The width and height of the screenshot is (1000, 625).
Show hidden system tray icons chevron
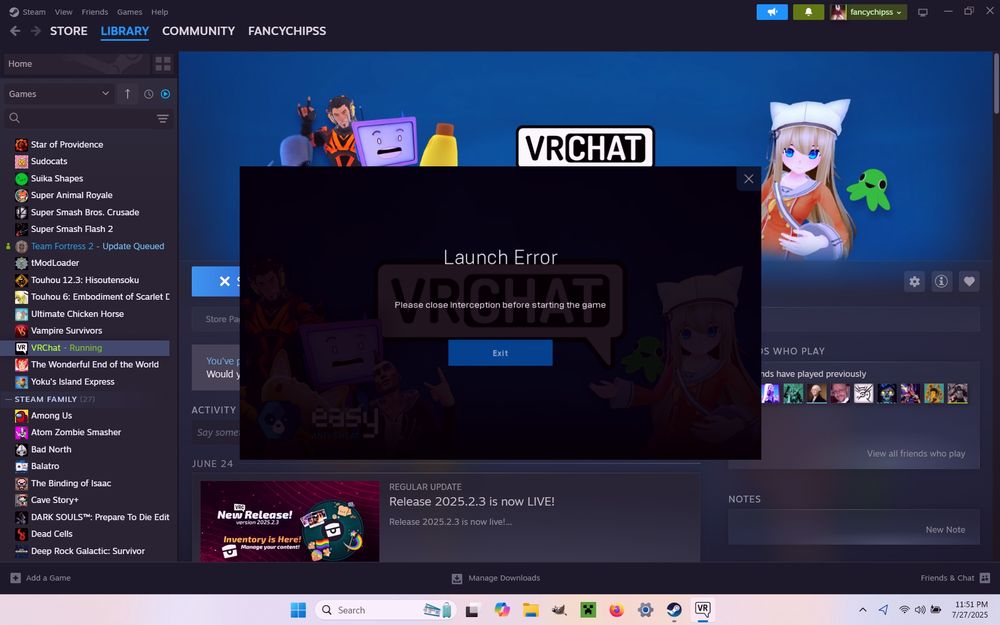(862, 610)
